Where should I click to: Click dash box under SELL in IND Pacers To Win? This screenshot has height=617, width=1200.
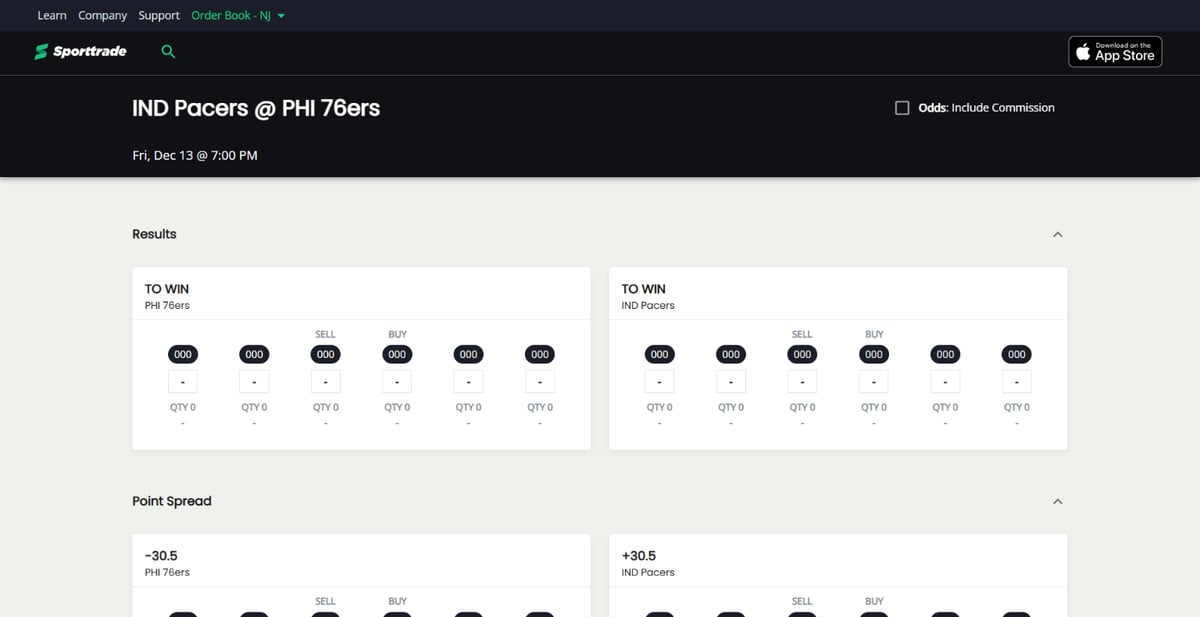[802, 382]
